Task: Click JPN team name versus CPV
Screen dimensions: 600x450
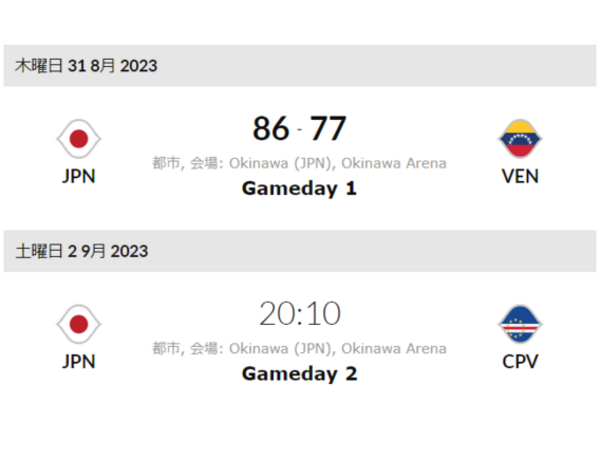Action: (x=79, y=362)
